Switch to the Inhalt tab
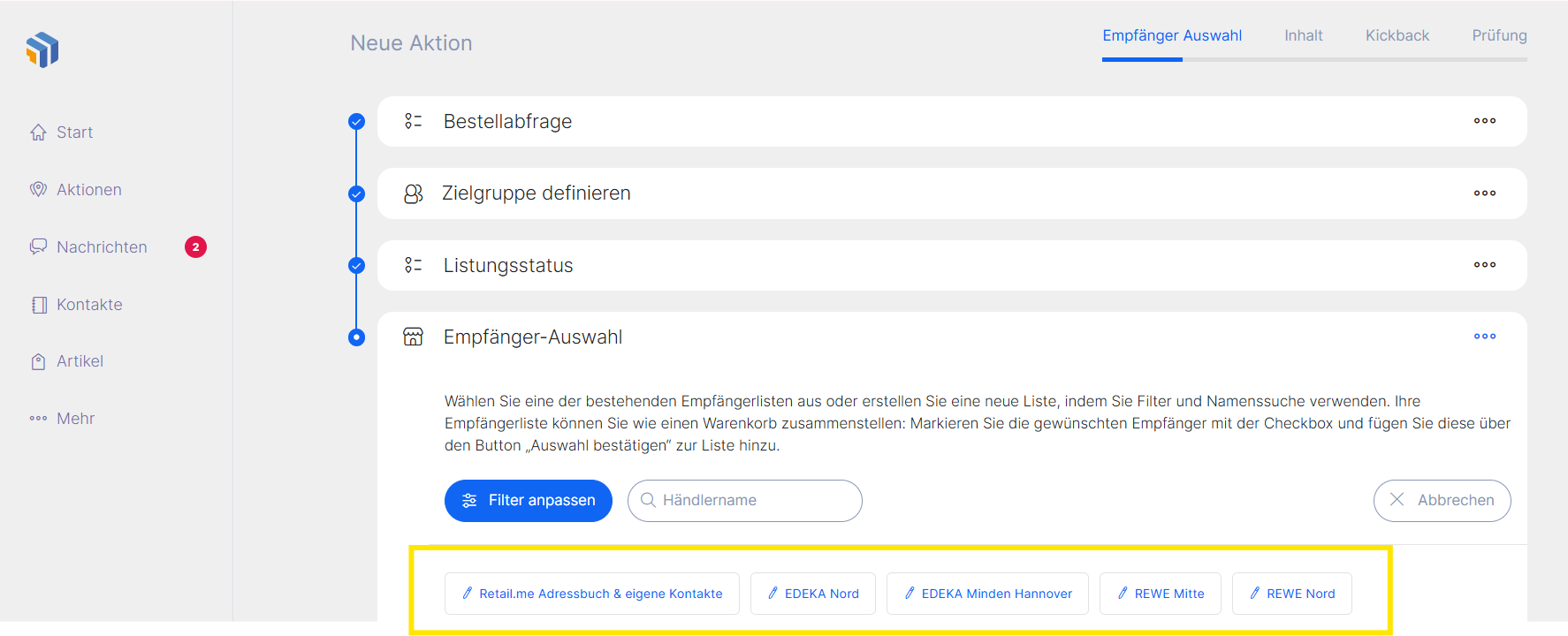The image size is (1568, 636). [x=1303, y=35]
